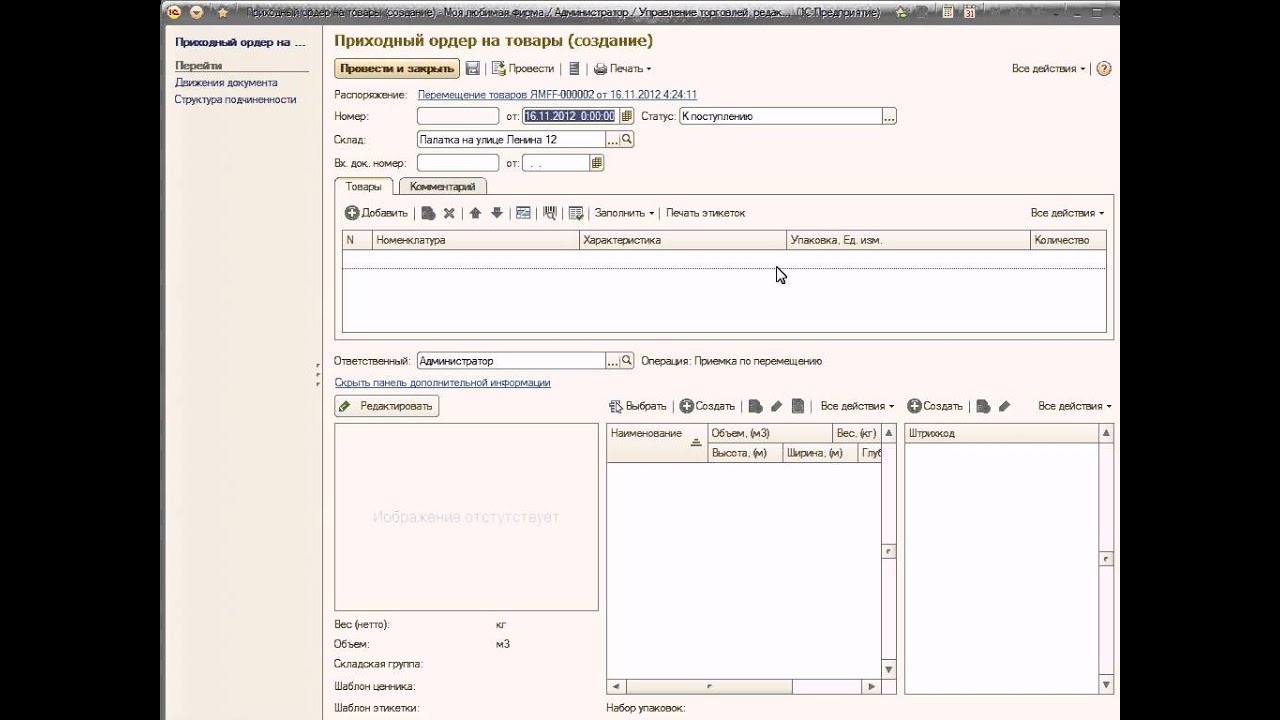Viewport: 1280px width, 720px height.
Task: Click magnifier icon next to Склад field
Action: [627, 140]
